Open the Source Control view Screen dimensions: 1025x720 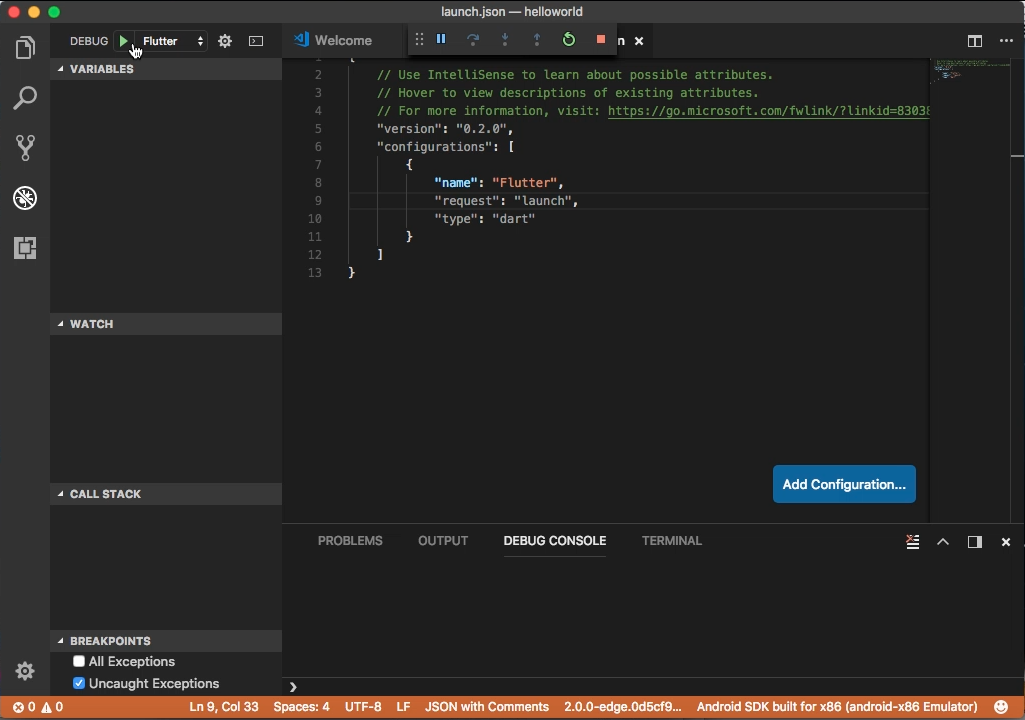click(25, 148)
